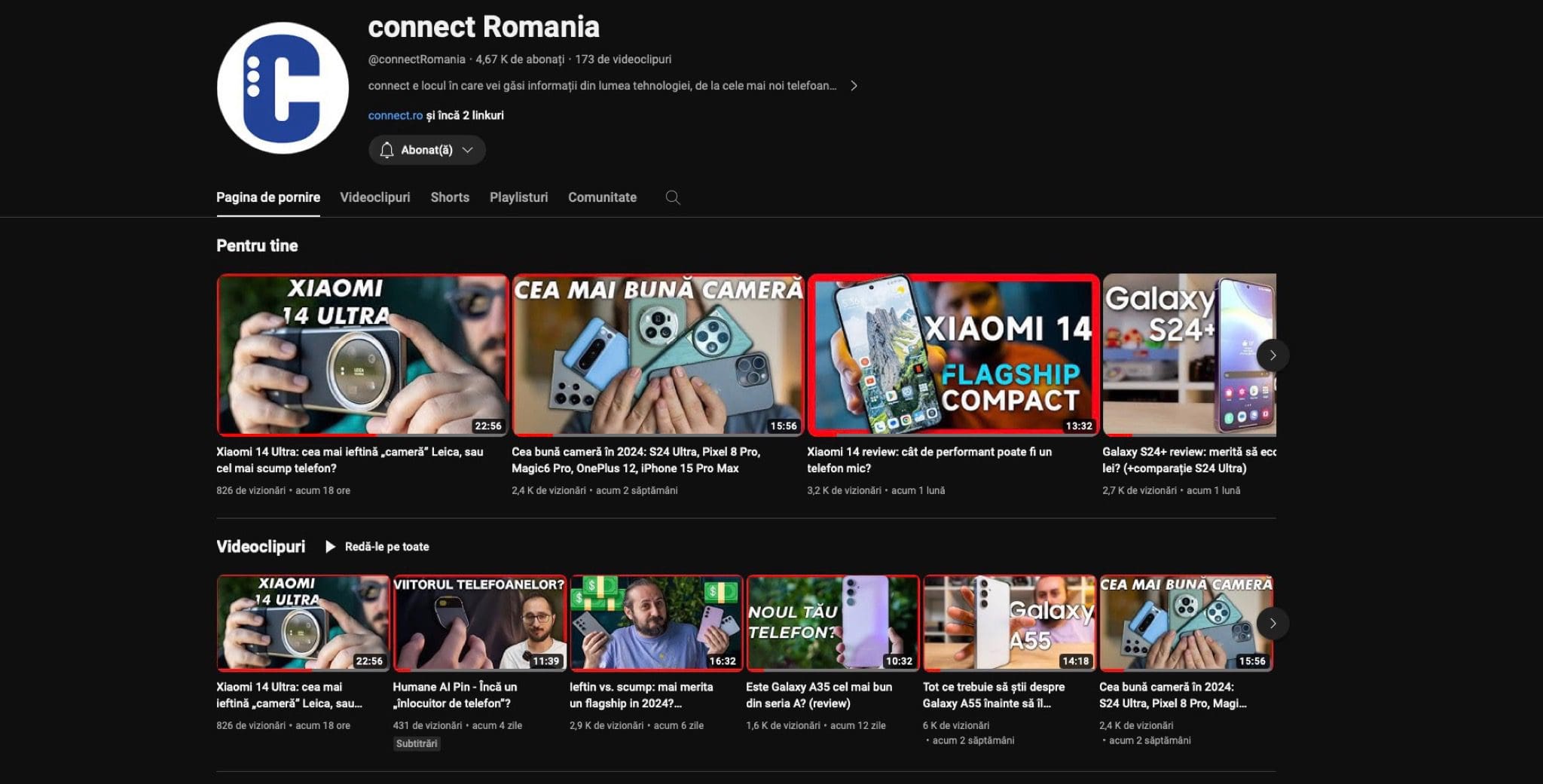Click Redă-le pe toate to play all videos

tap(387, 547)
